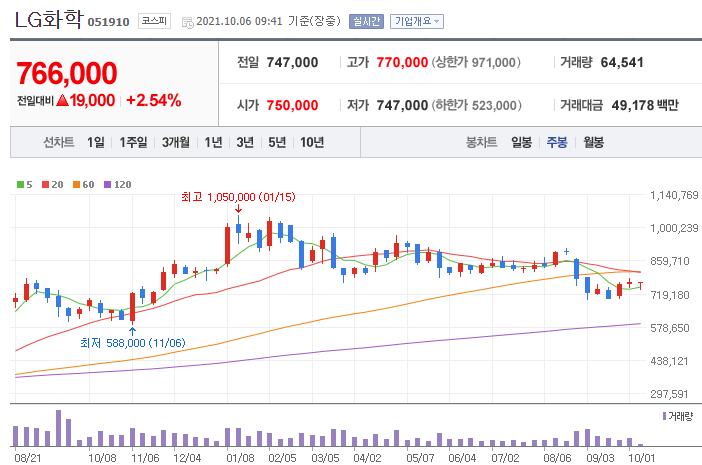Click the 01/08 date axis label
The height and width of the screenshot is (465, 702).
[240, 458]
